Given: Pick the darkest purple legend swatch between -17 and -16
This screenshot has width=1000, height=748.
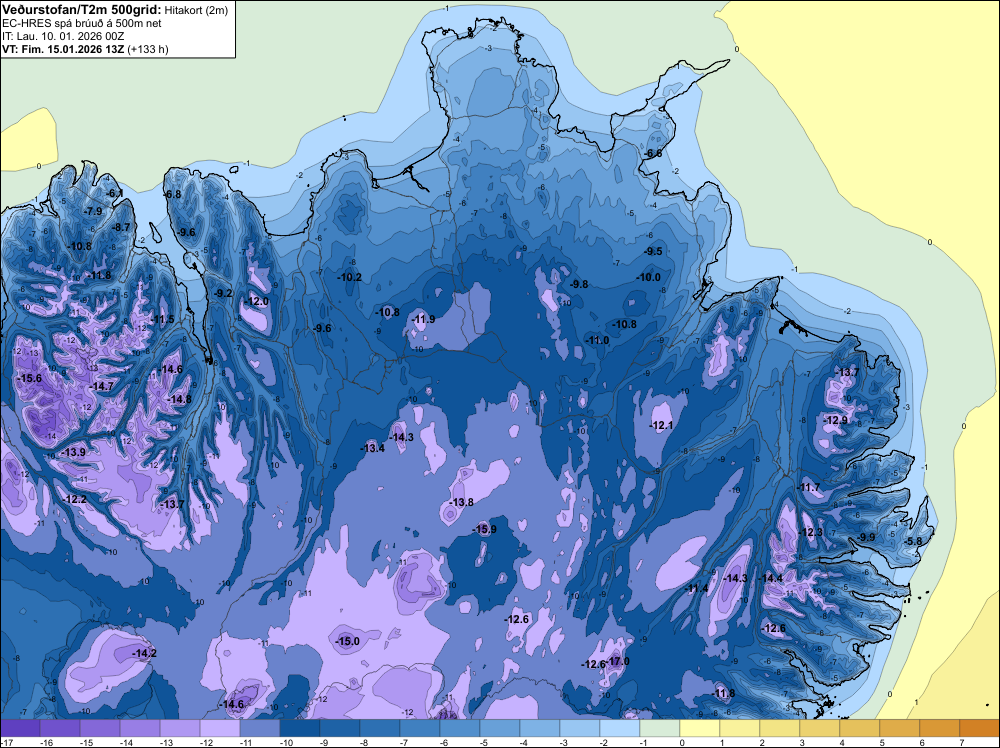Looking at the screenshot, I should (x=20, y=728).
